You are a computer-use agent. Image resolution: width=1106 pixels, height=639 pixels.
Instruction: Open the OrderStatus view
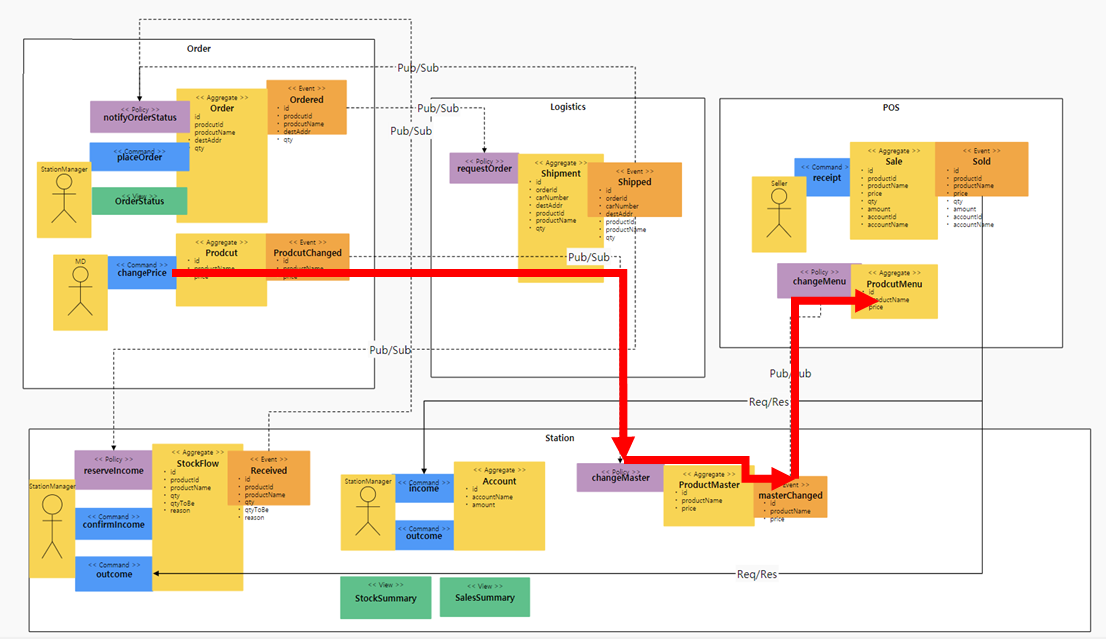[139, 201]
